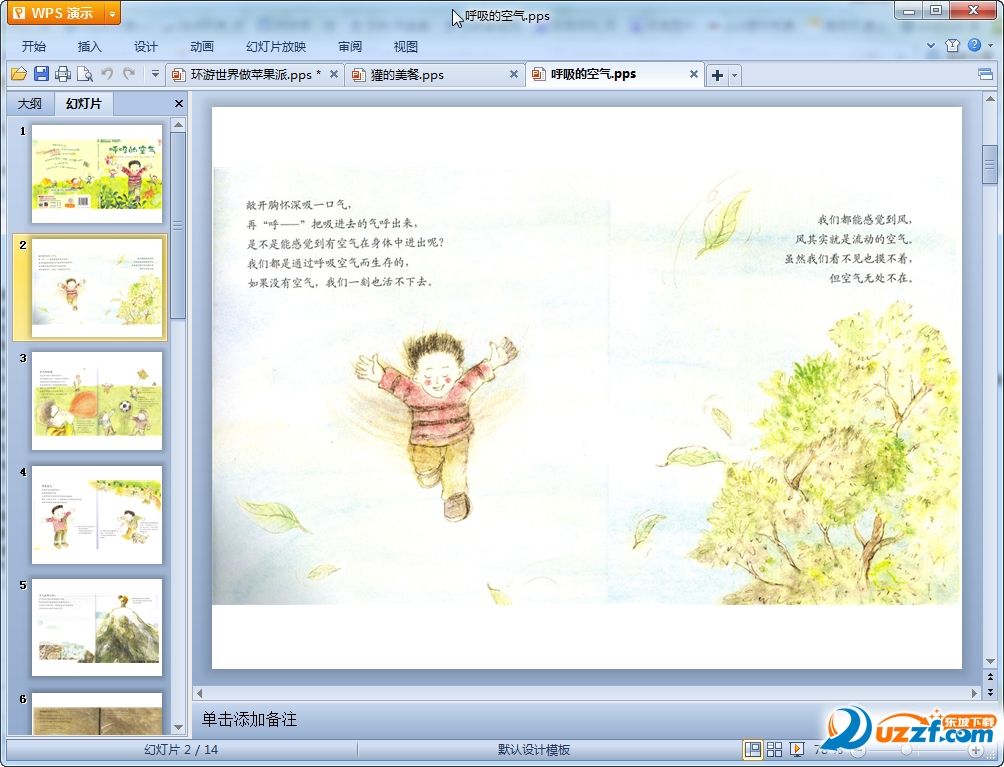Click 默认设计模板 in status bar
1004x767 pixels.
point(533,750)
